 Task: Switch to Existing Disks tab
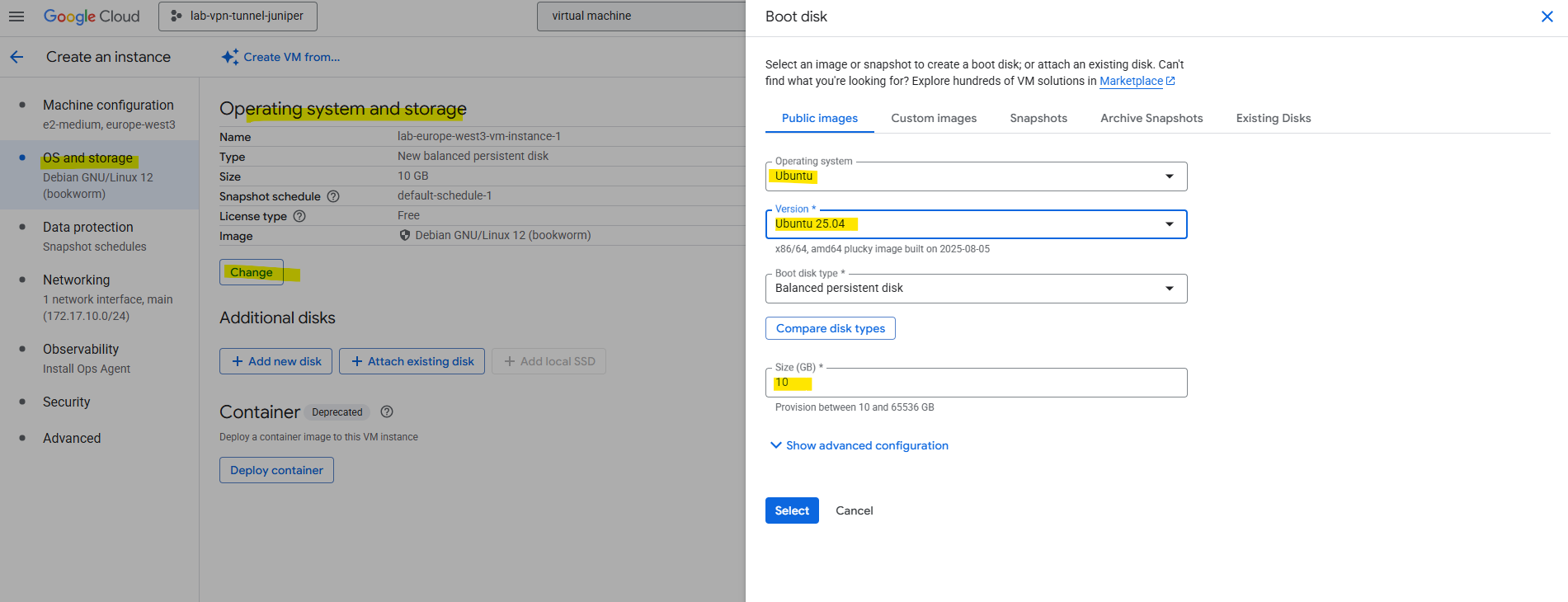click(1274, 118)
